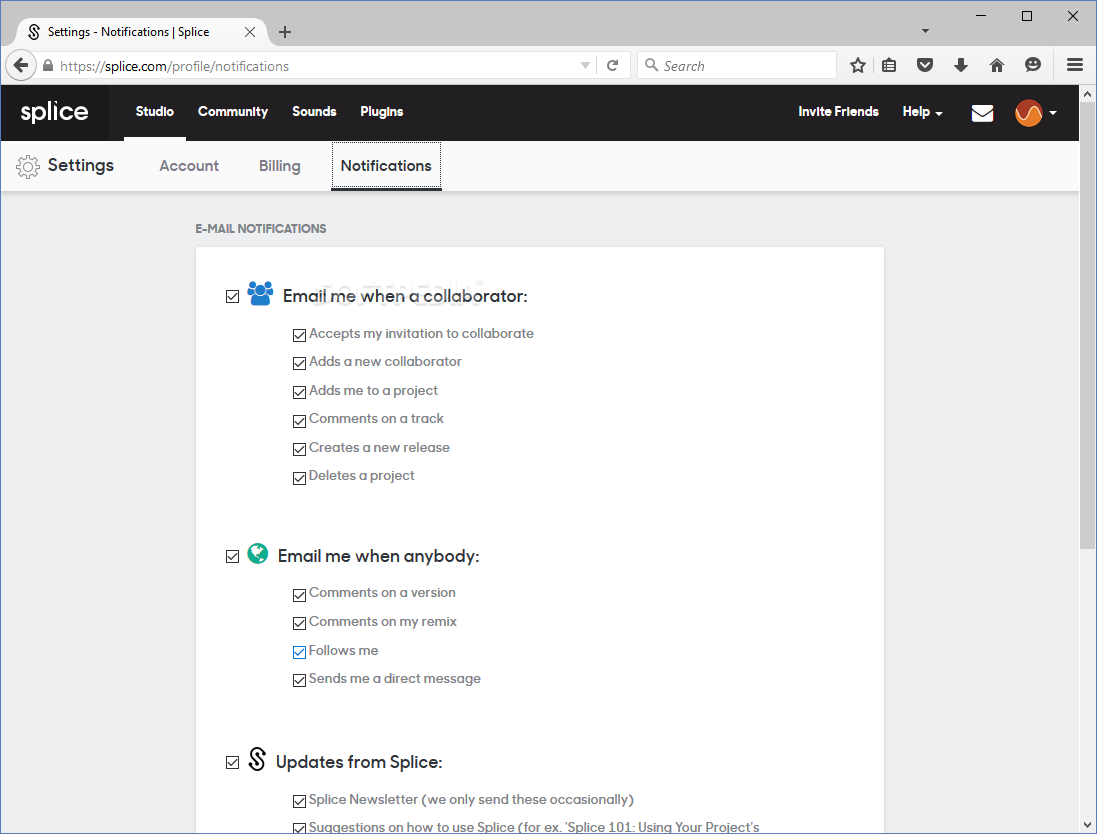This screenshot has height=834, width=1097.
Task: Go to Plugins section
Action: pos(381,112)
